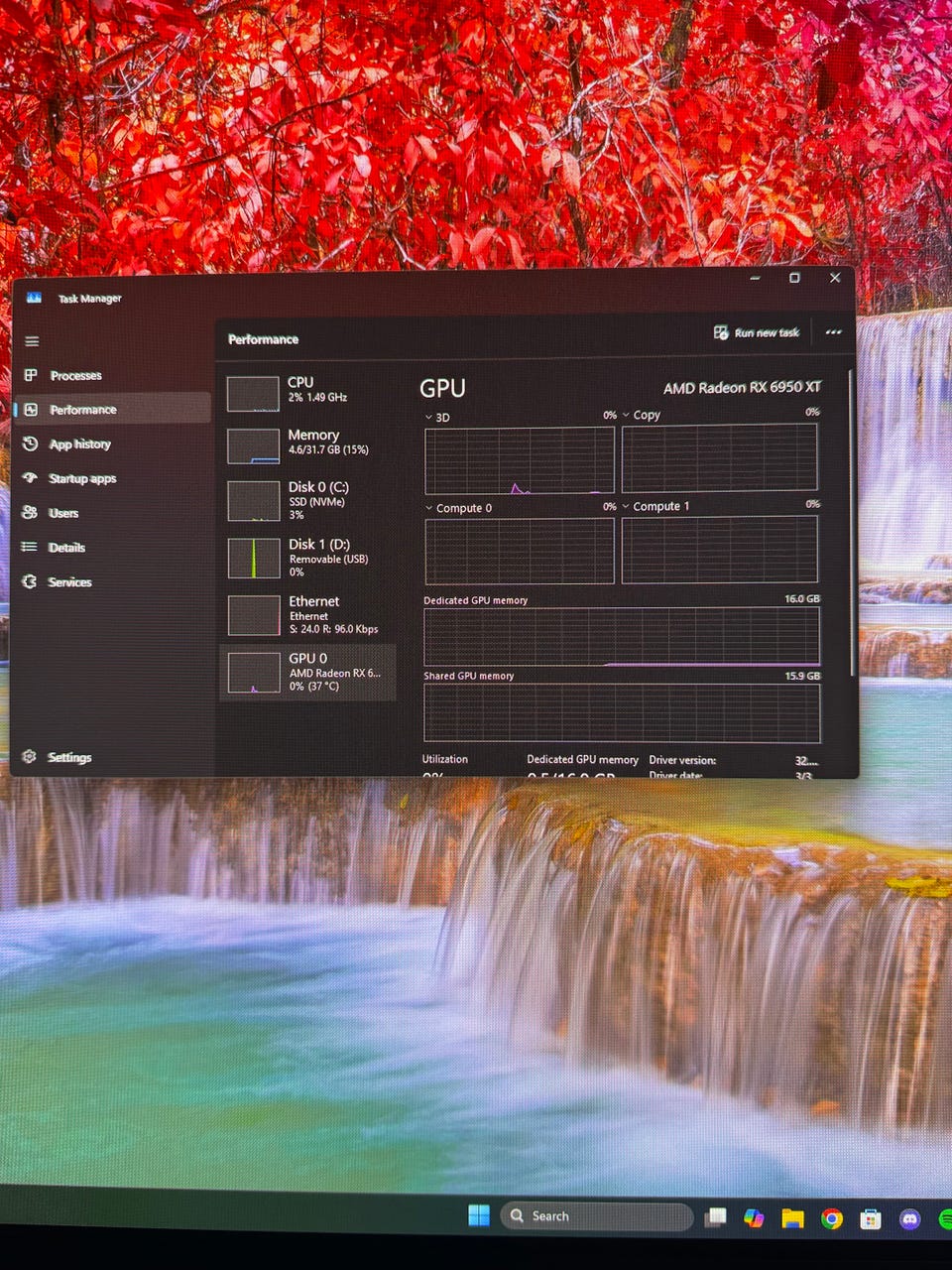The width and height of the screenshot is (952, 1270).
Task: Launch Copilot from the taskbar
Action: click(754, 1217)
